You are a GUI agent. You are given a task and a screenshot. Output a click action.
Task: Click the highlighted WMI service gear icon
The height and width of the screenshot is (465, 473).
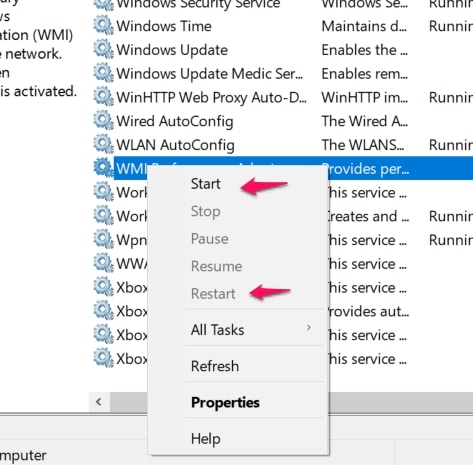point(103,169)
